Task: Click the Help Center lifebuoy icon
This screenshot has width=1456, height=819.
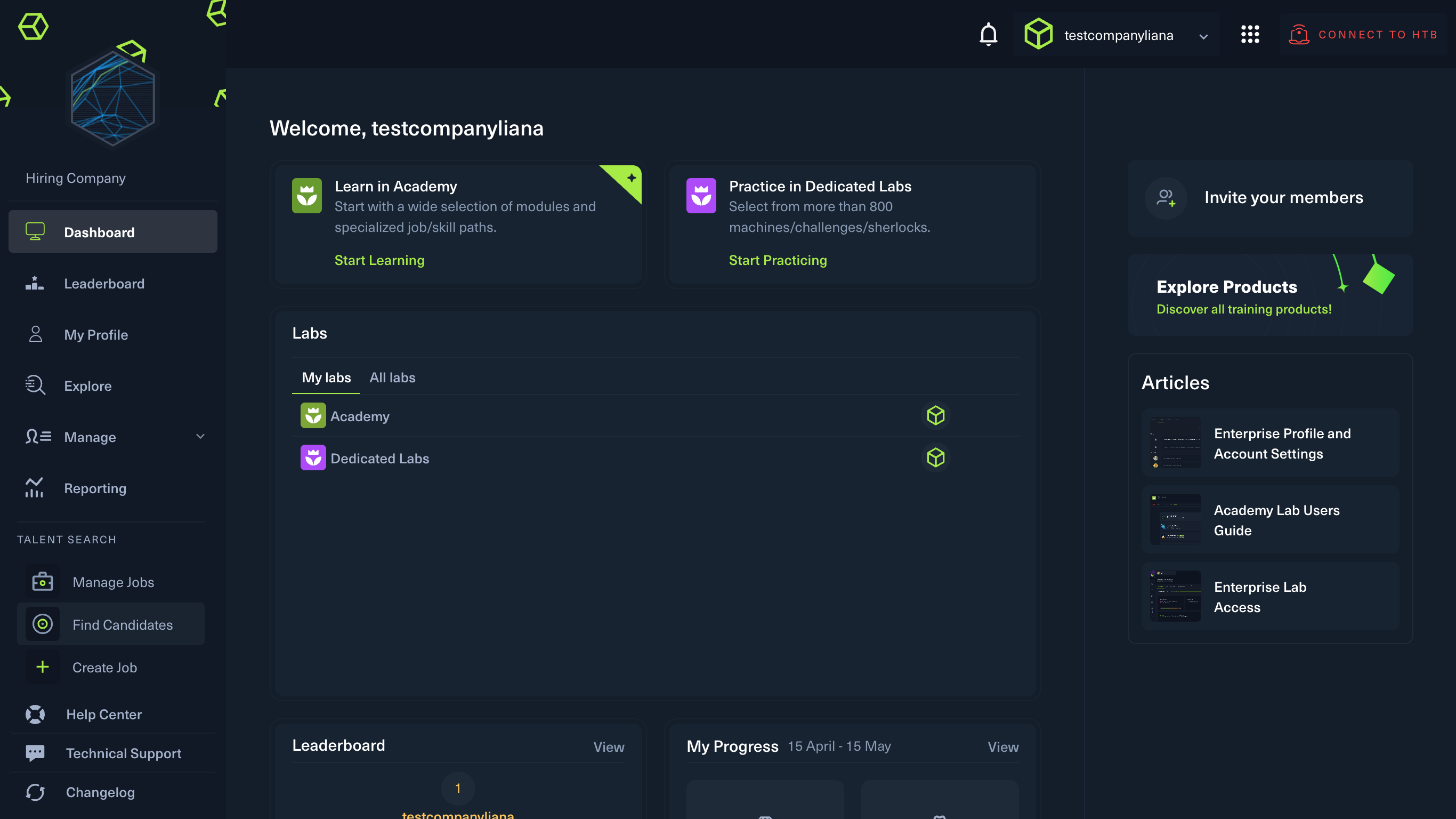Action: click(35, 714)
